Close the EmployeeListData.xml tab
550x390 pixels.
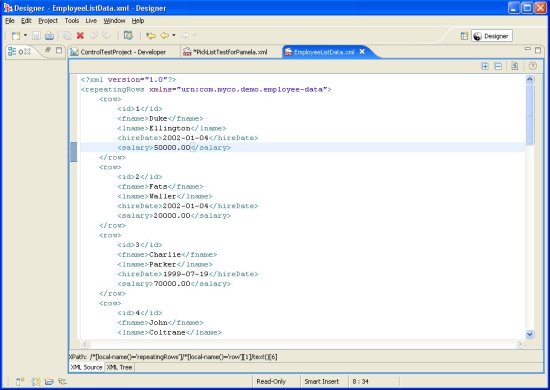[x=362, y=52]
